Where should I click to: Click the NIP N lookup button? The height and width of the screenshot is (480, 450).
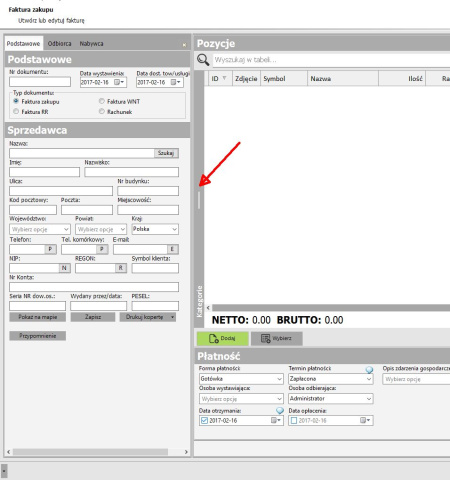pyautogui.click(x=64, y=268)
